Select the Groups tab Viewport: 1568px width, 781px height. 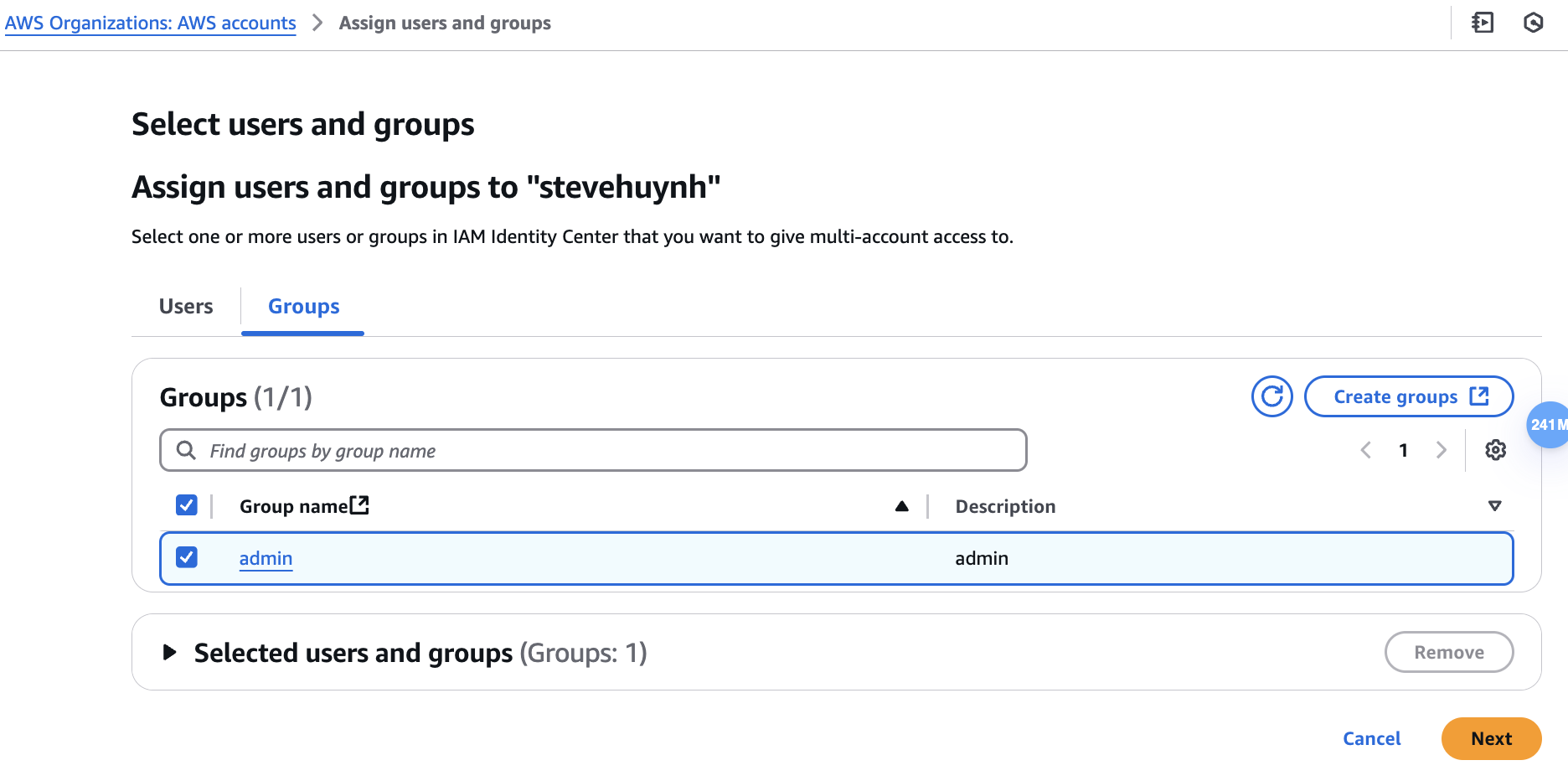303,307
